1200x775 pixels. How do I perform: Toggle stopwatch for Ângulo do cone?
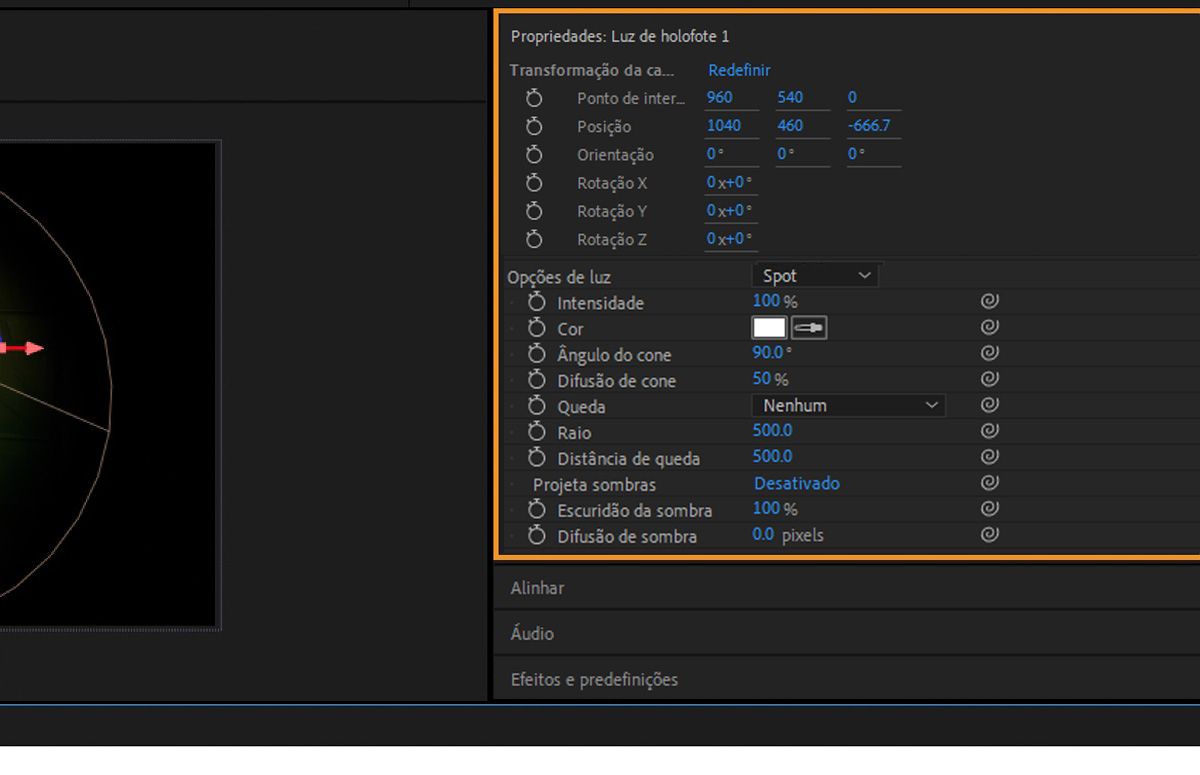537,354
